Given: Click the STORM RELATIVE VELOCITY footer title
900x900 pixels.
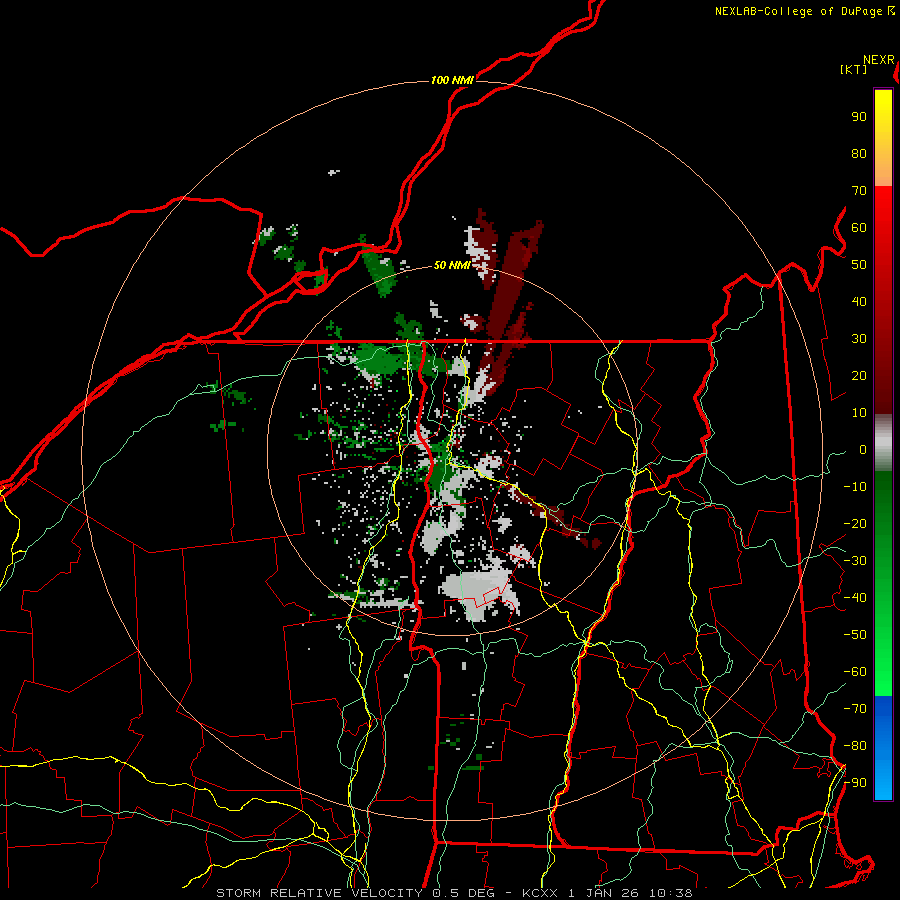Looking at the screenshot, I should pyautogui.click(x=319, y=893).
